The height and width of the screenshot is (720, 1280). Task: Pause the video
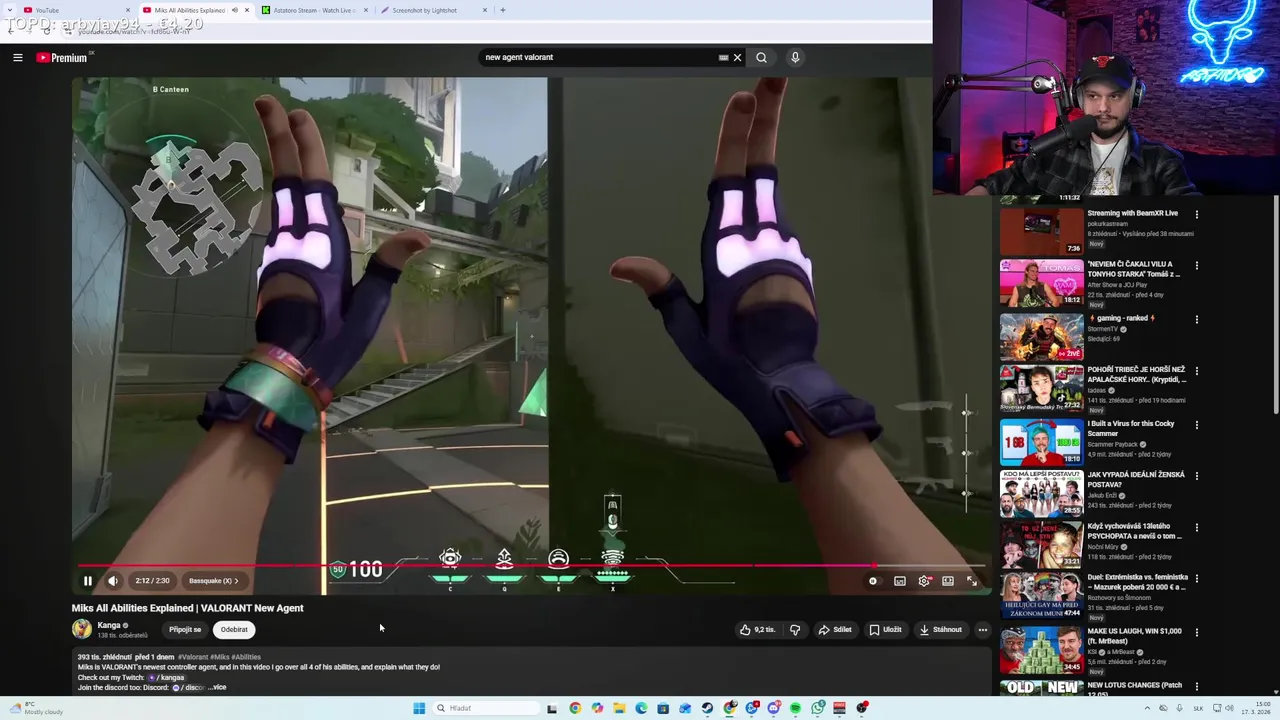(x=87, y=581)
